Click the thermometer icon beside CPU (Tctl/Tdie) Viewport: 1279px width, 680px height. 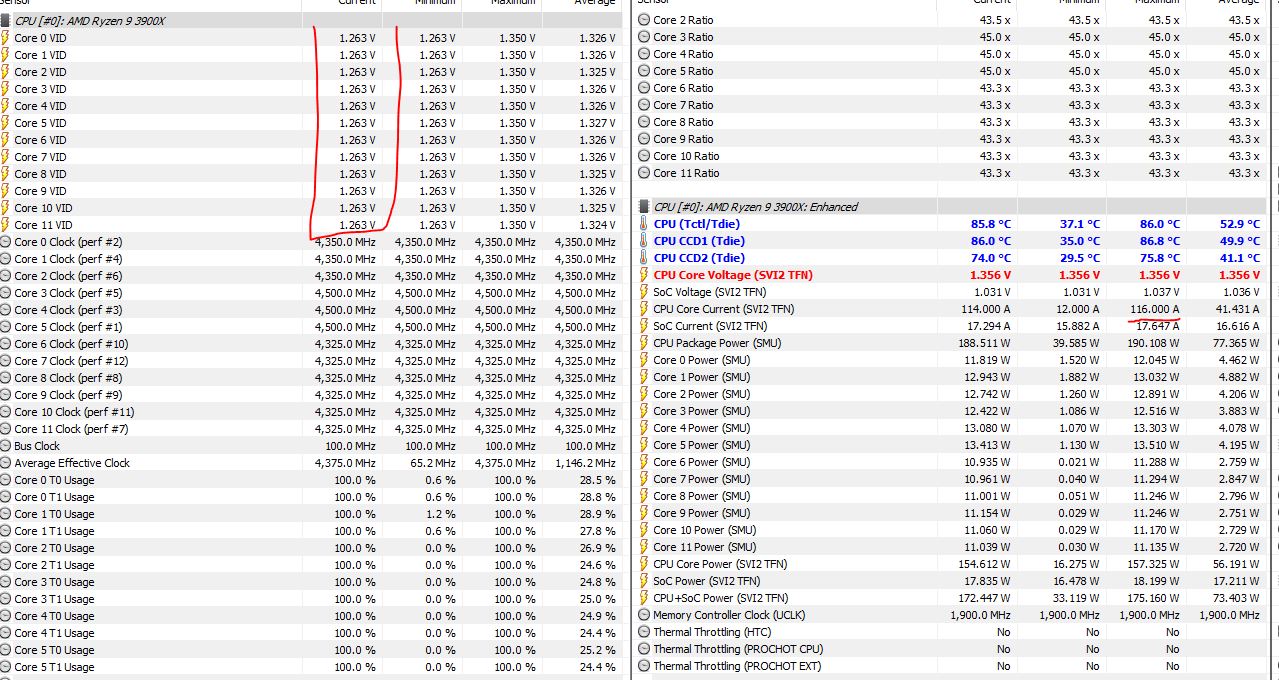pos(644,224)
